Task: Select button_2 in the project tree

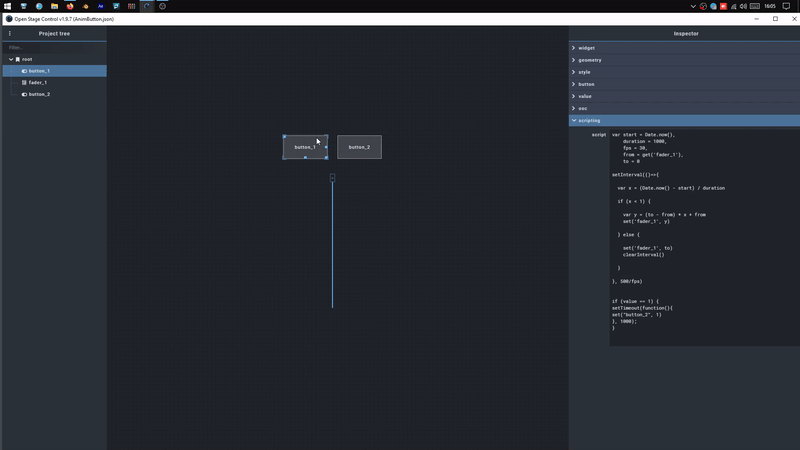Action: pyautogui.click(x=55, y=94)
